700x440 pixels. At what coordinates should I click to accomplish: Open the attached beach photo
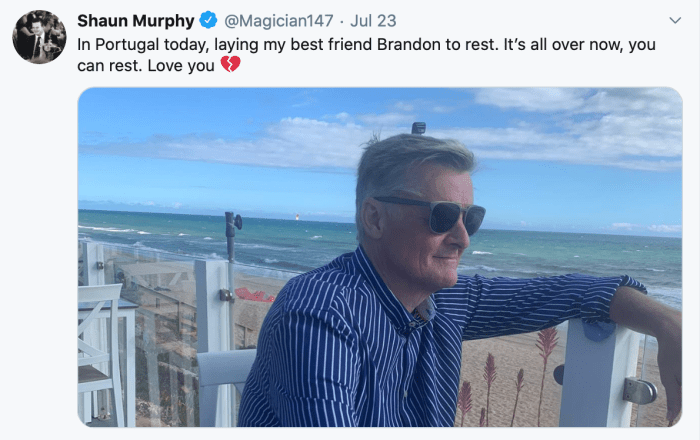click(x=380, y=257)
